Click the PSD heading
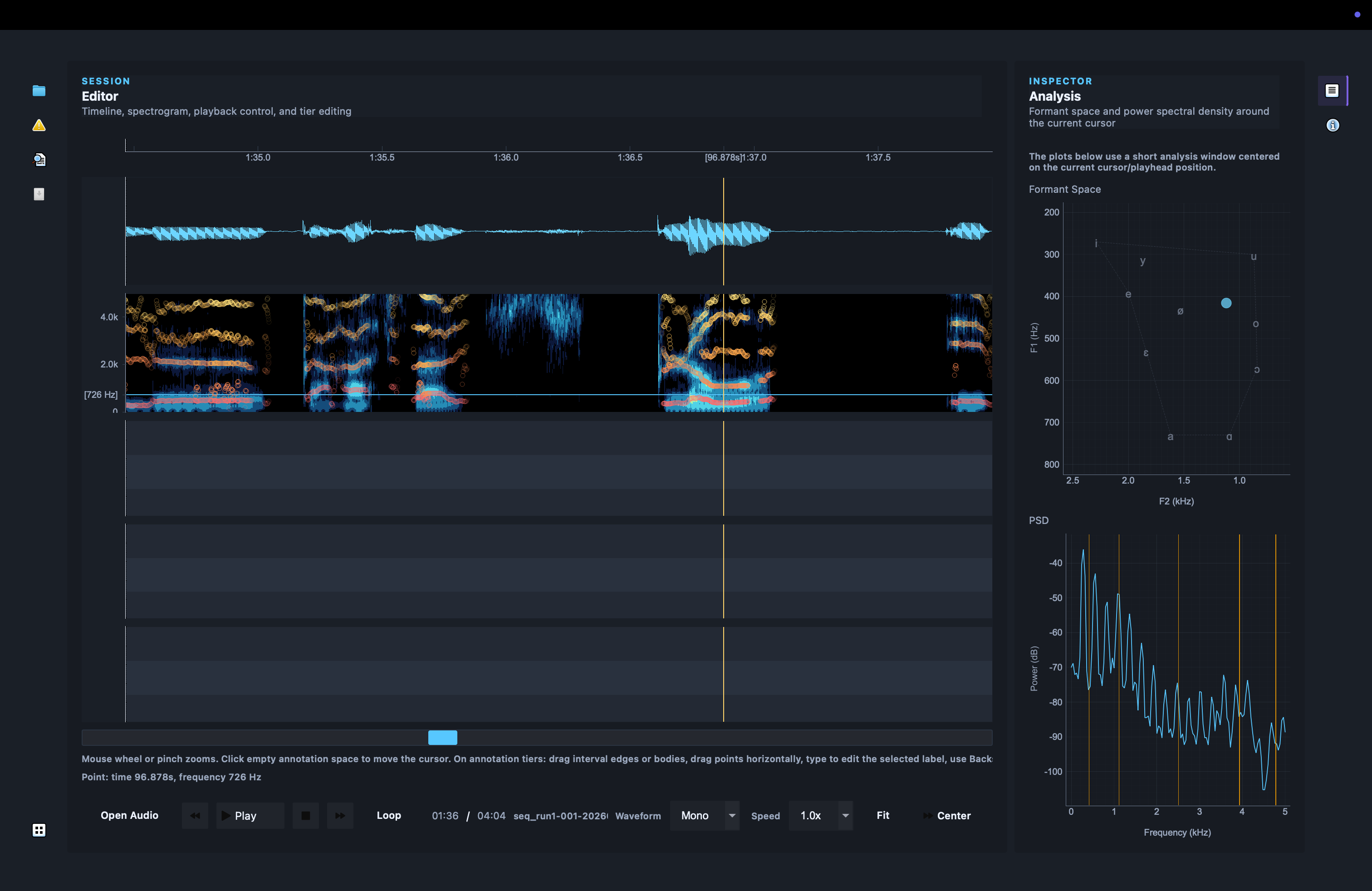The image size is (1372, 891). 1038,520
